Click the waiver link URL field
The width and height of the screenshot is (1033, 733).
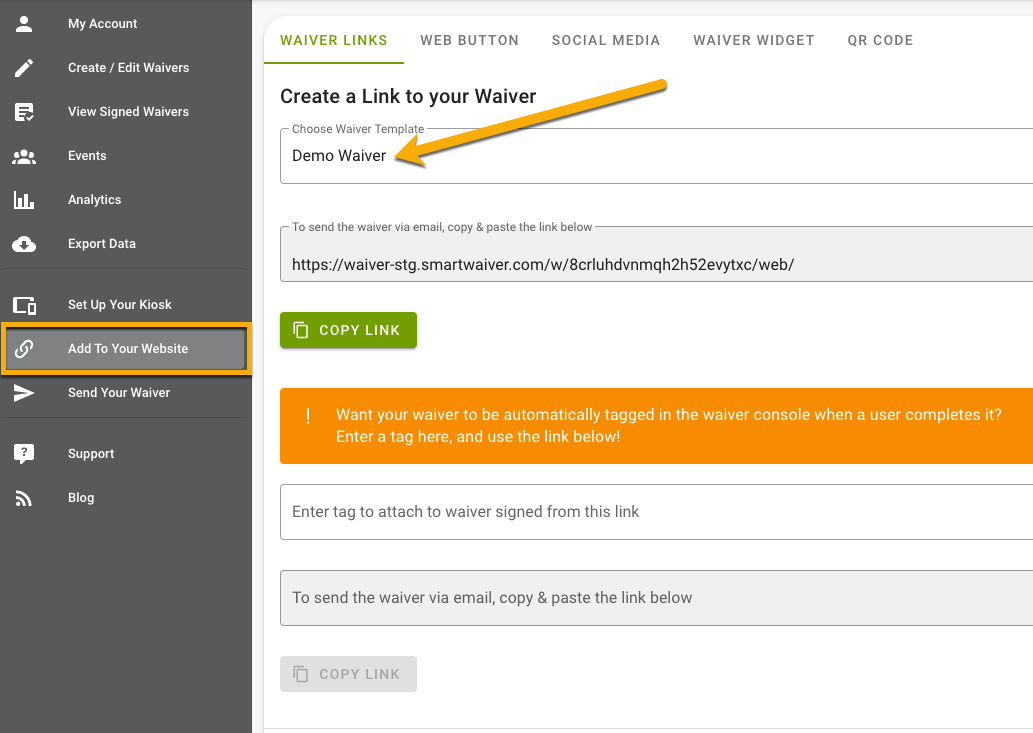point(656,255)
